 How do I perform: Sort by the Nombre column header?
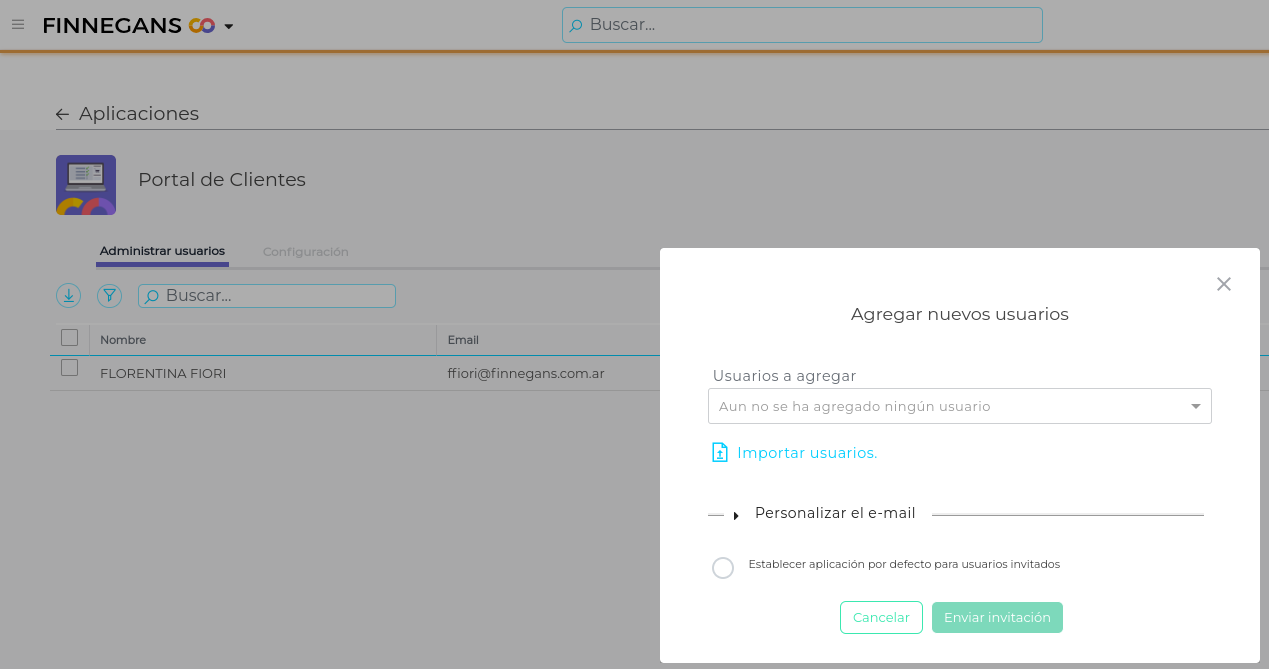(x=123, y=340)
